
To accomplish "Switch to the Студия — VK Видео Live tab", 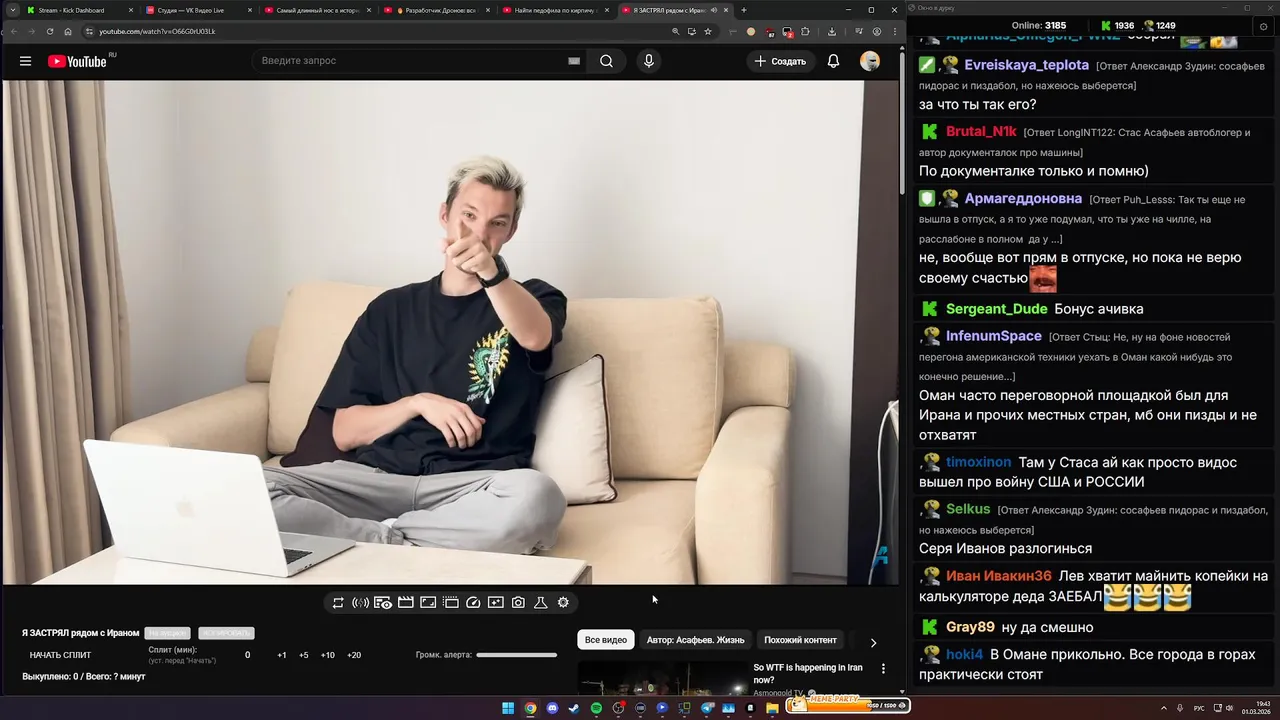I will [198, 10].
